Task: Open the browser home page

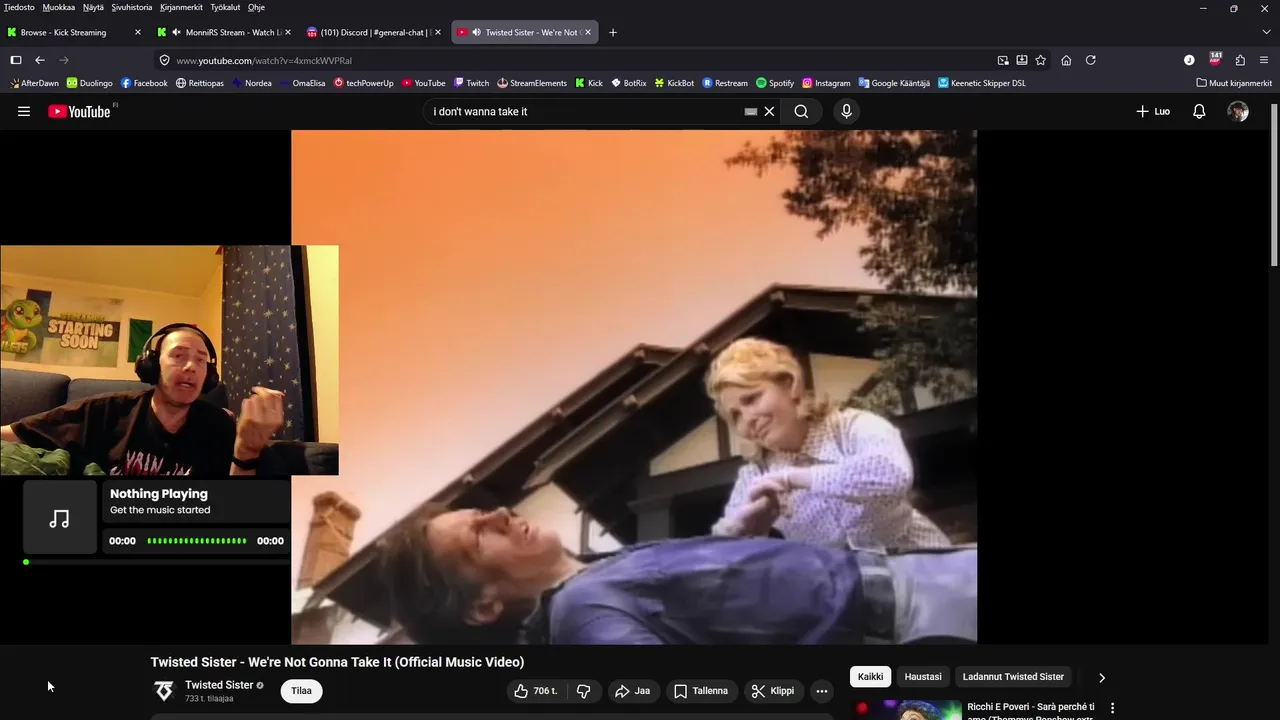Action: (1066, 60)
